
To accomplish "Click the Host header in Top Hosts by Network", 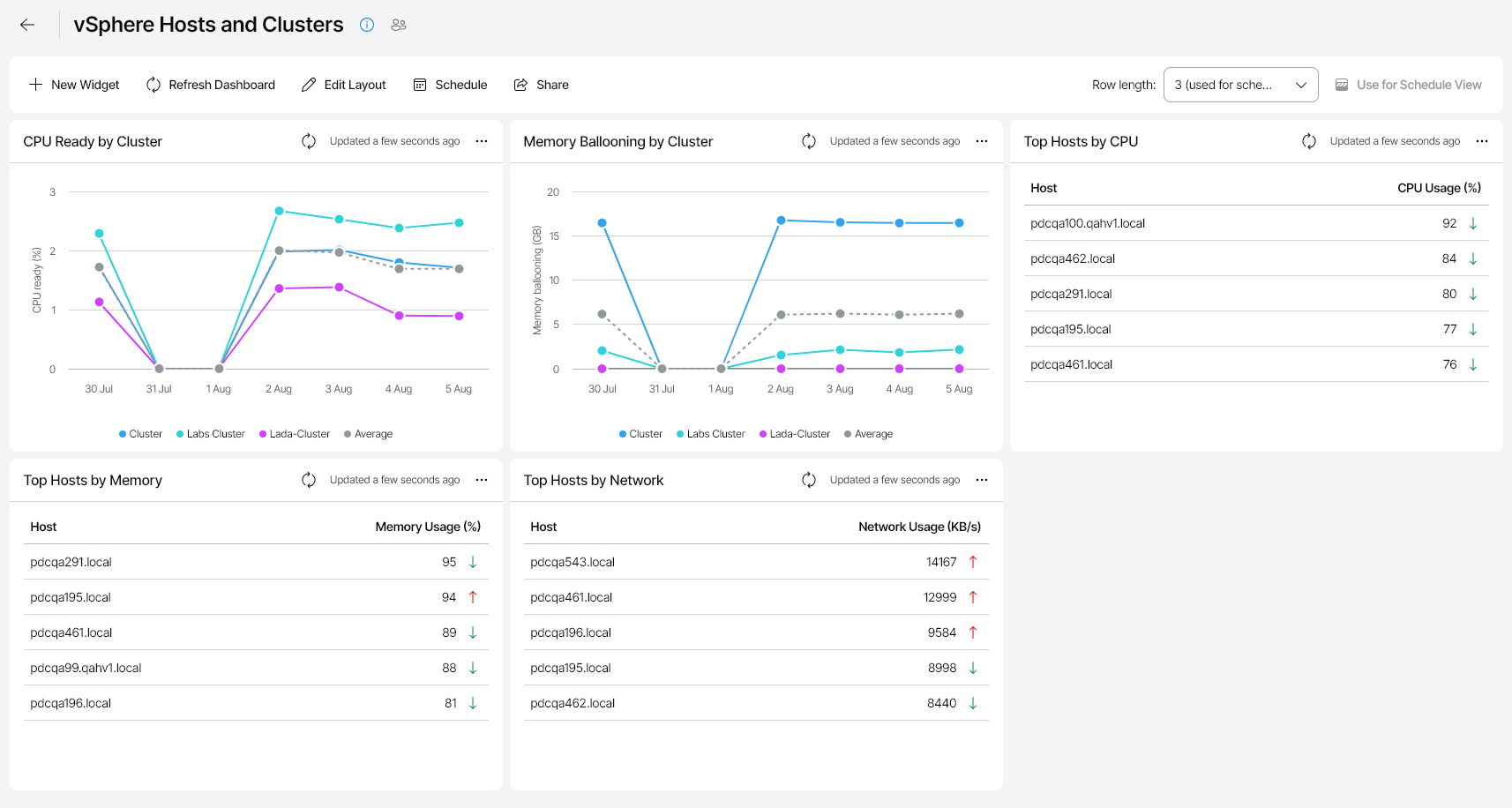I will point(543,527).
